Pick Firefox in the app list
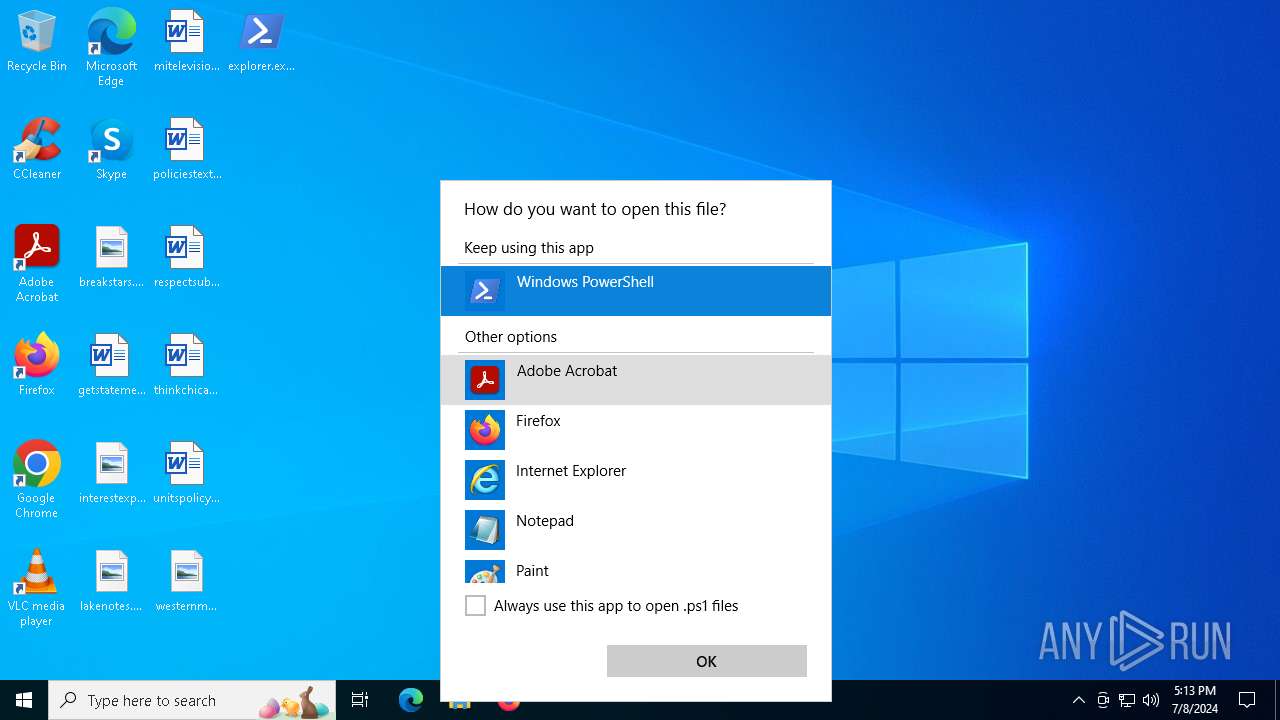This screenshot has width=1280, height=720. pyautogui.click(x=636, y=430)
